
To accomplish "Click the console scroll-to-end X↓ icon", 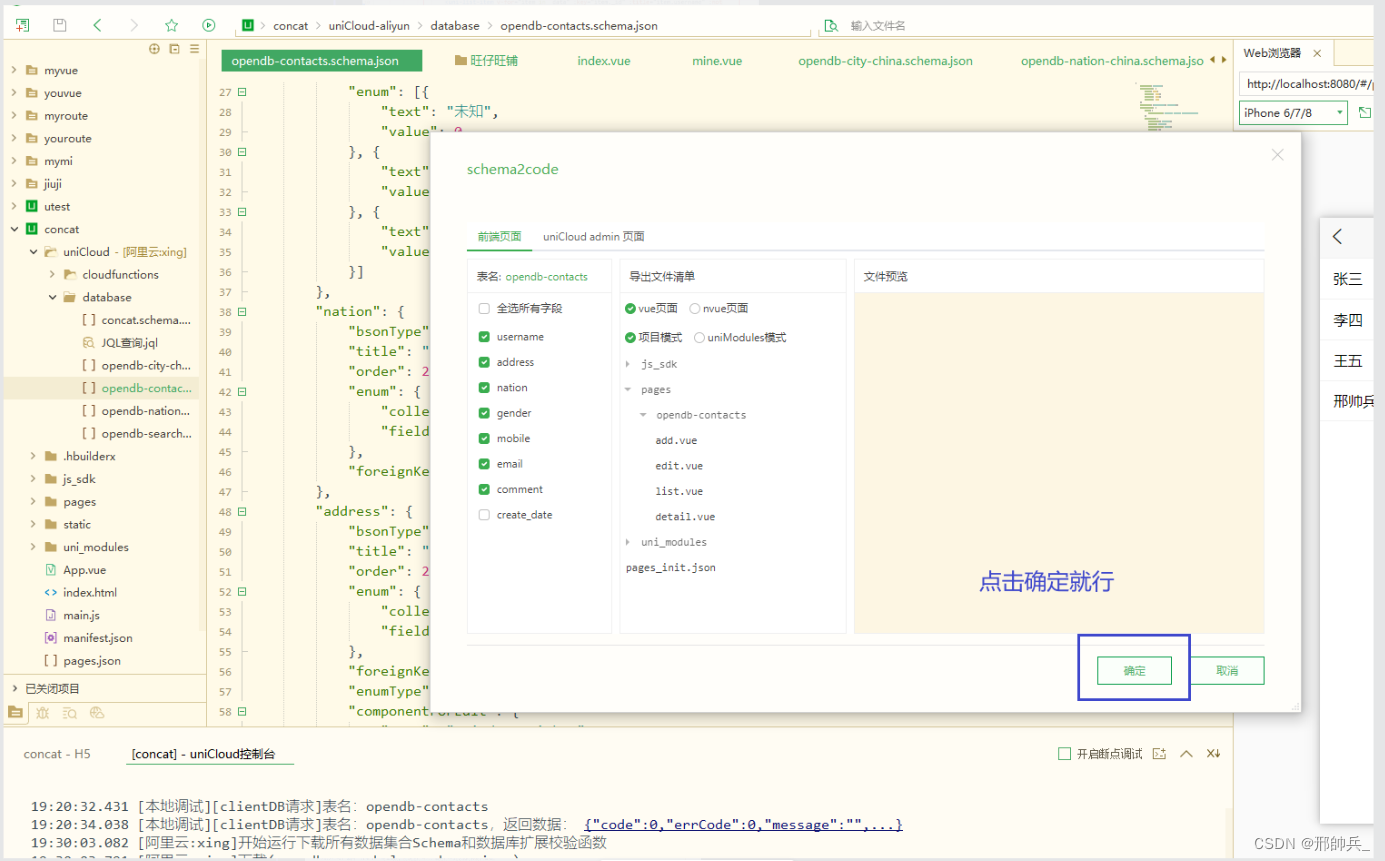I will click(x=1213, y=753).
